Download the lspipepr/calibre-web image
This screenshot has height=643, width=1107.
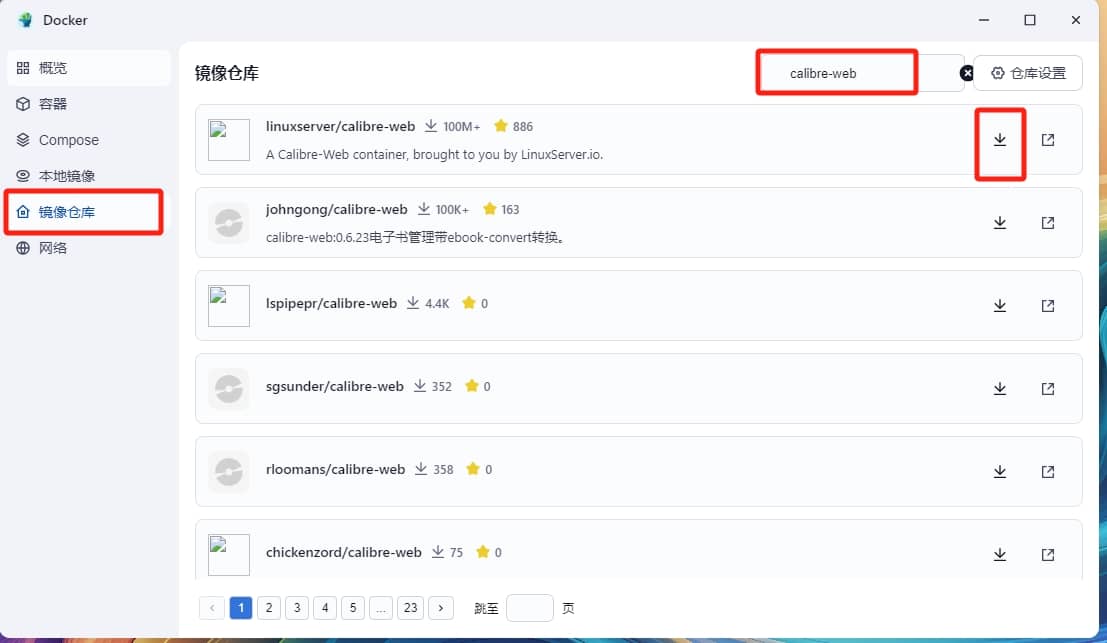1000,306
